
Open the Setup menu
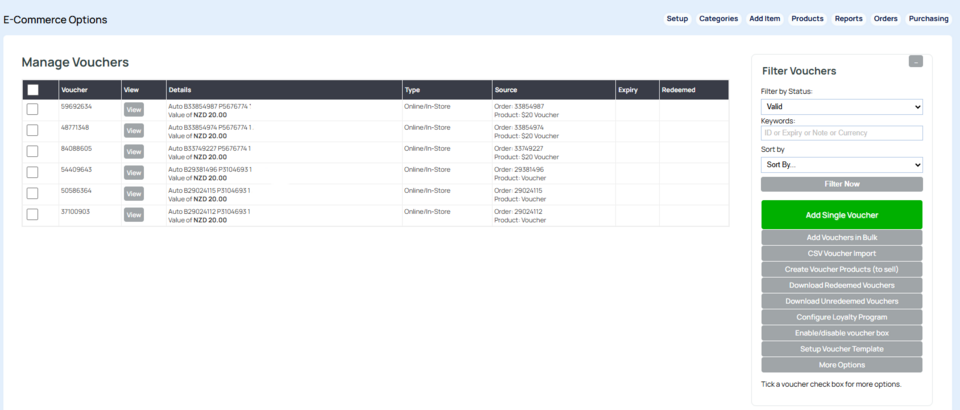click(x=677, y=19)
